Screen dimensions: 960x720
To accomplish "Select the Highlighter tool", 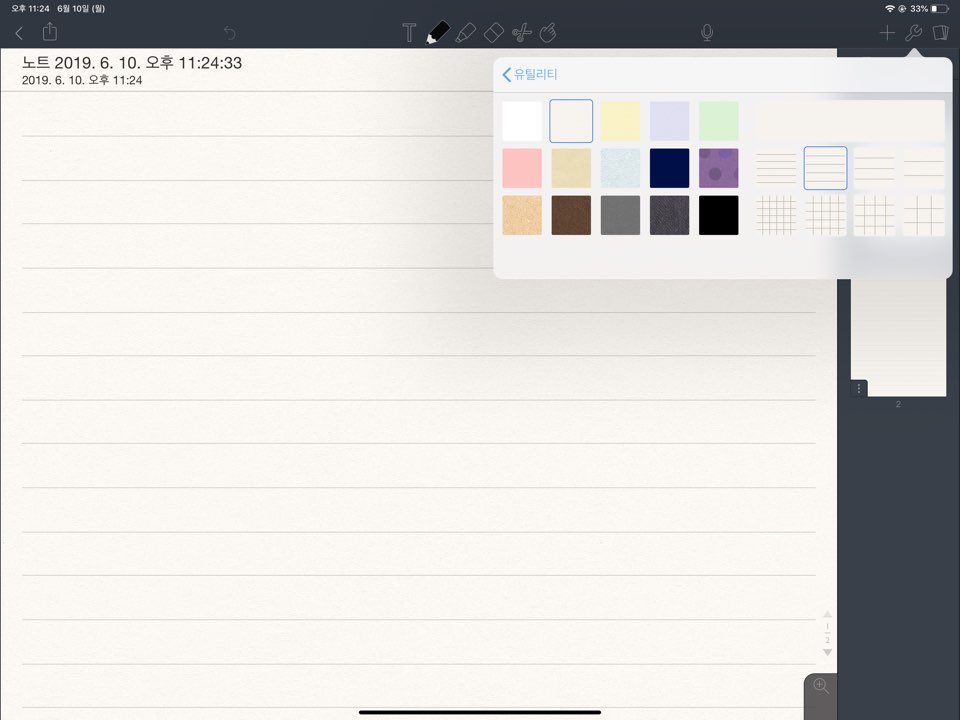I will [466, 32].
